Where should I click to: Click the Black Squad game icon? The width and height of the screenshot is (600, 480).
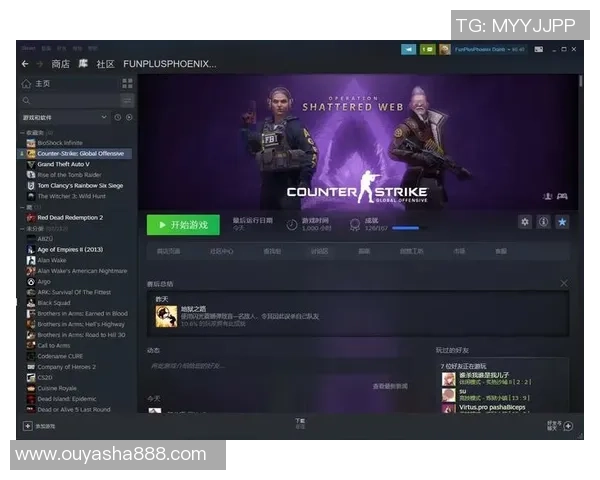tap(31, 303)
